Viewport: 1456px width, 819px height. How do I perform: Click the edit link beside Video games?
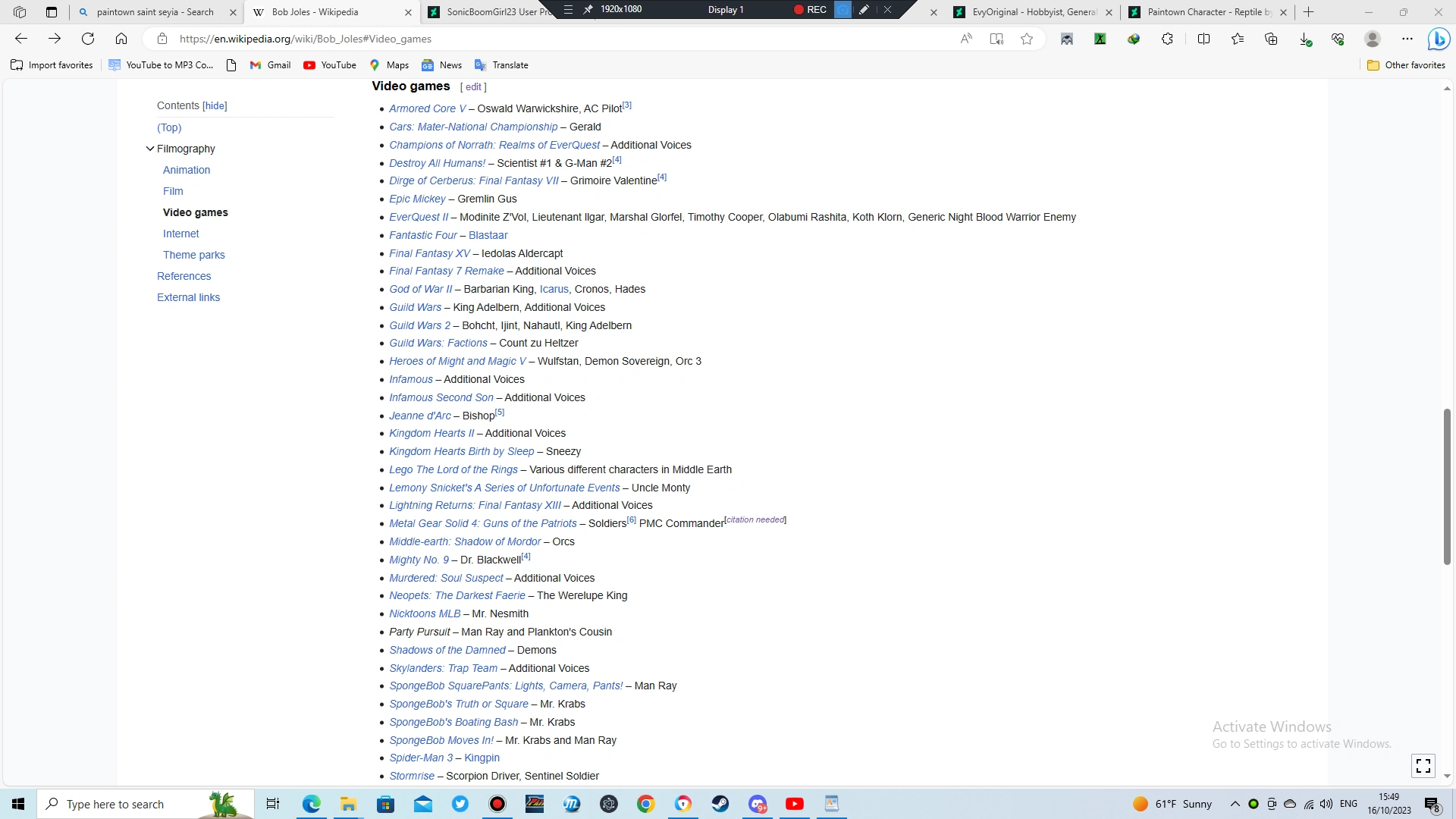click(x=473, y=87)
